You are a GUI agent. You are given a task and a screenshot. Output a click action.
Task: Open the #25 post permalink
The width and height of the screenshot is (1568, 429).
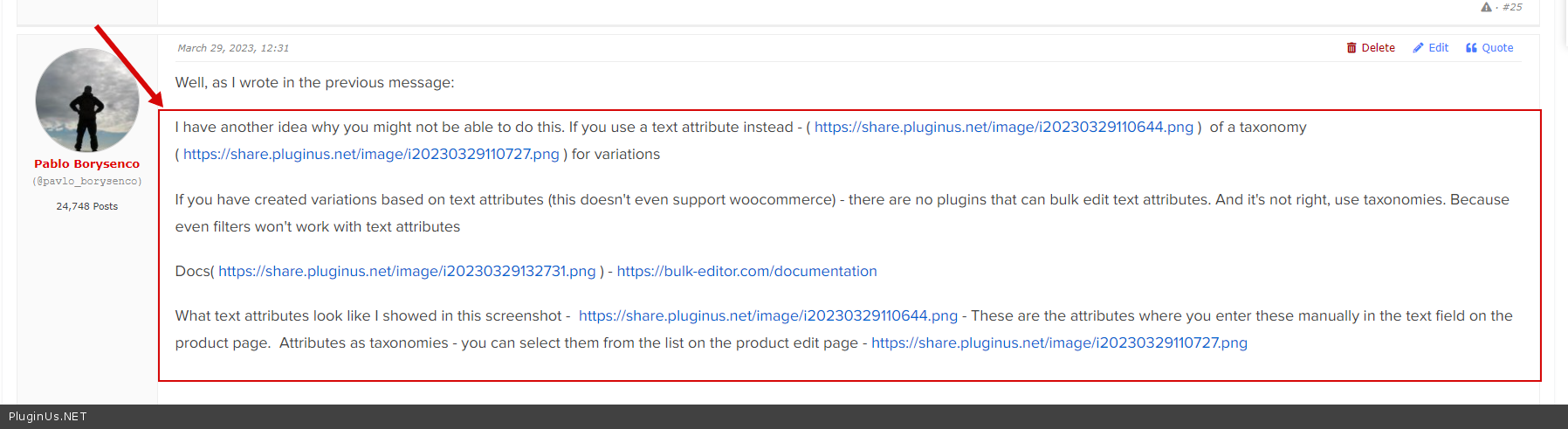pyautogui.click(x=1512, y=7)
